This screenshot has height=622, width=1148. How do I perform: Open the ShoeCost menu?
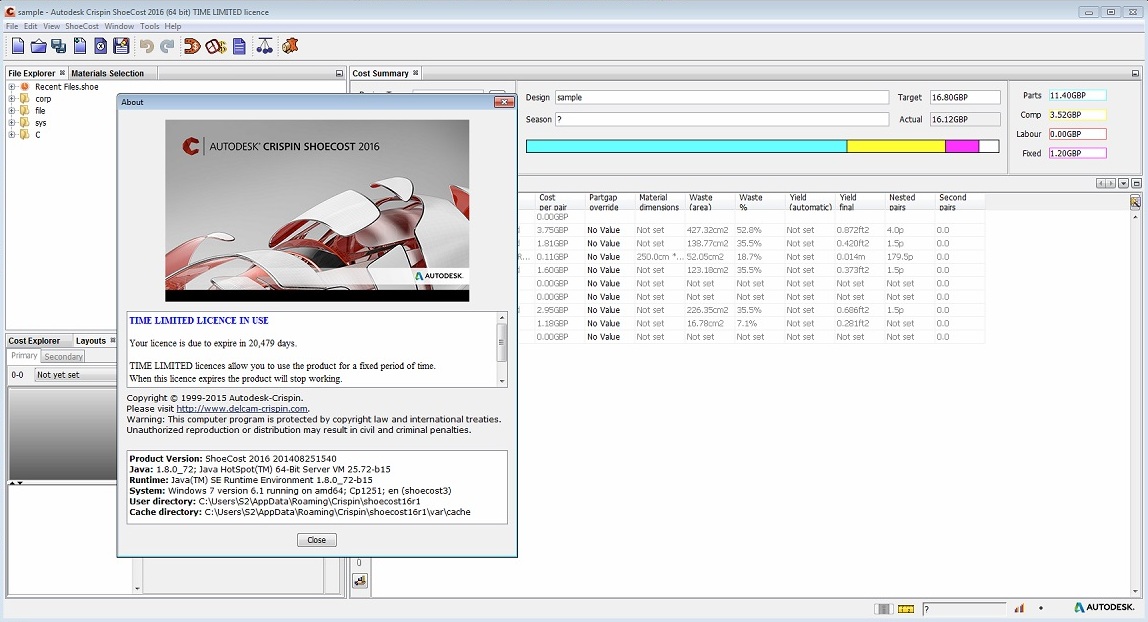point(81,26)
